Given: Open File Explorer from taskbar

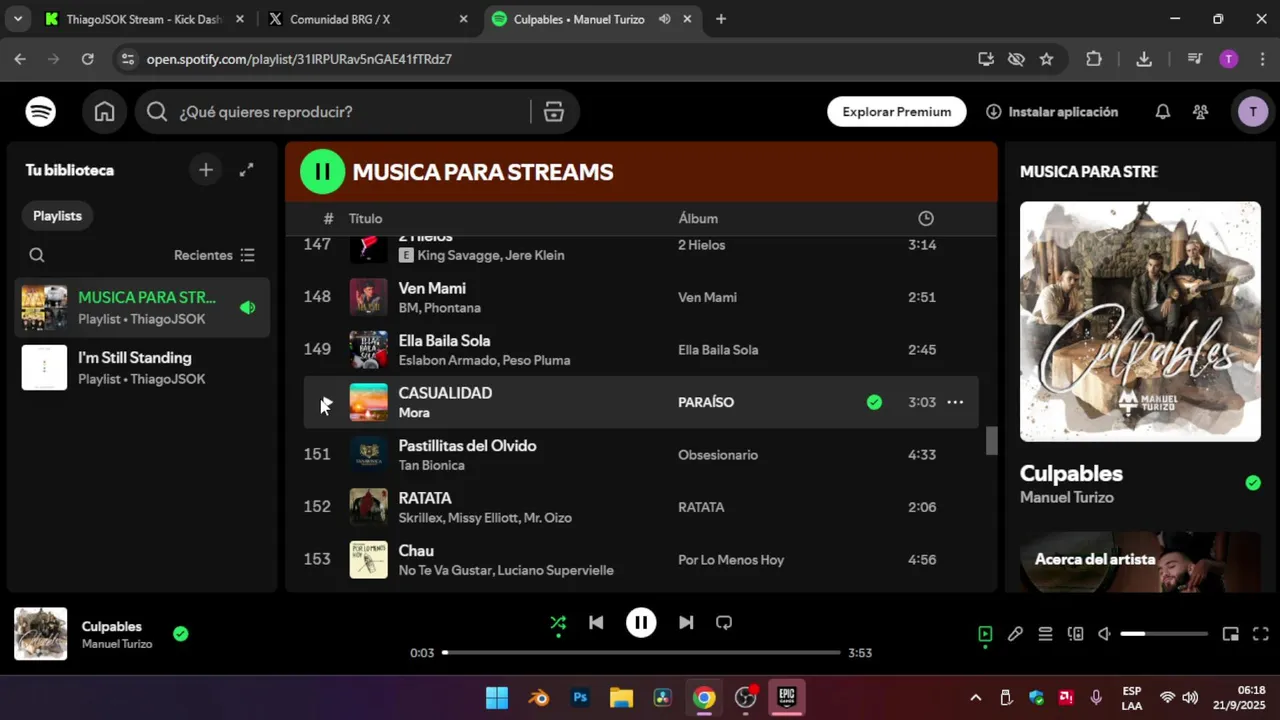Looking at the screenshot, I should tap(621, 698).
